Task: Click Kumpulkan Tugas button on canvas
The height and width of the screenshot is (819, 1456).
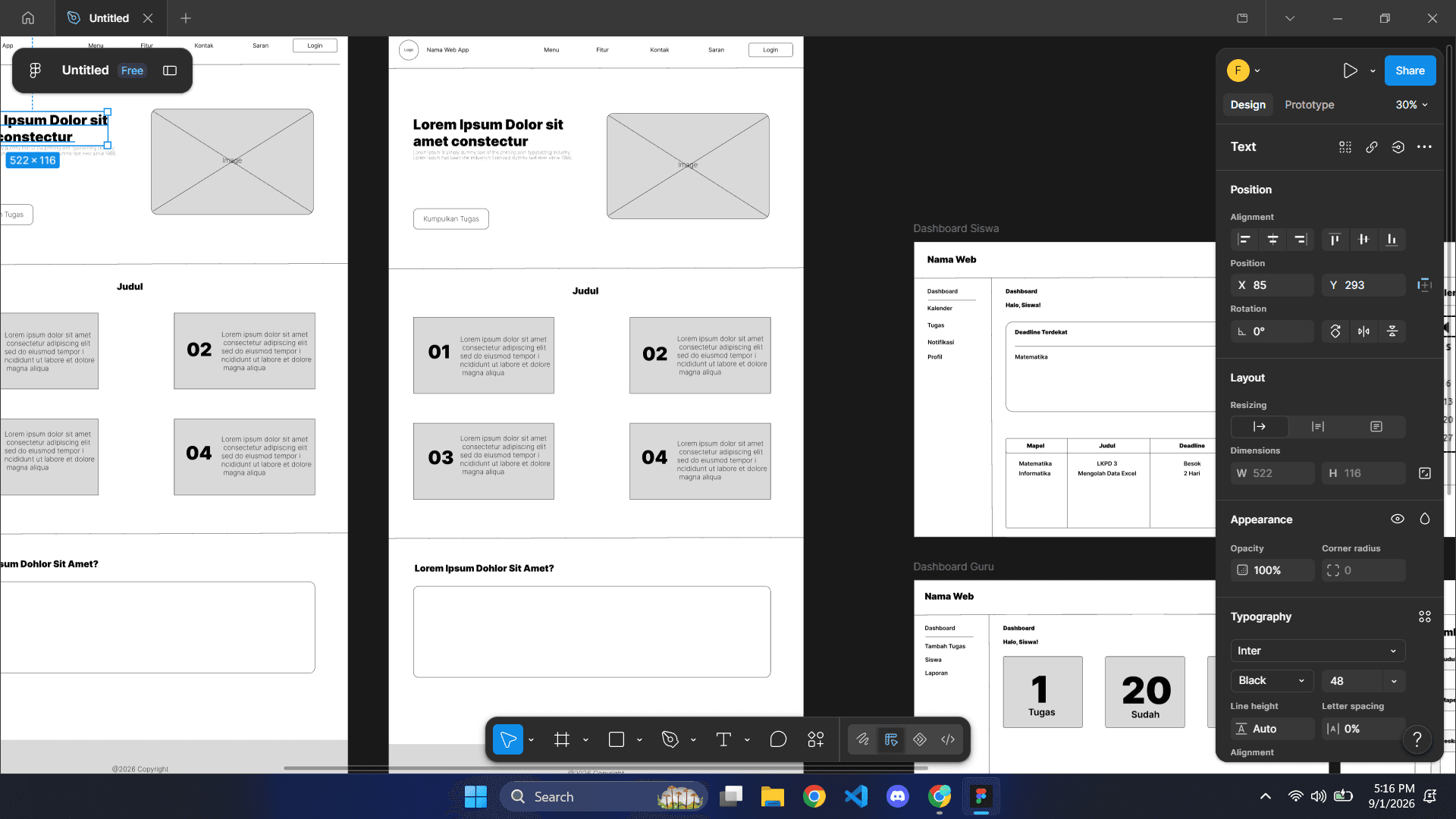Action: pos(451,219)
